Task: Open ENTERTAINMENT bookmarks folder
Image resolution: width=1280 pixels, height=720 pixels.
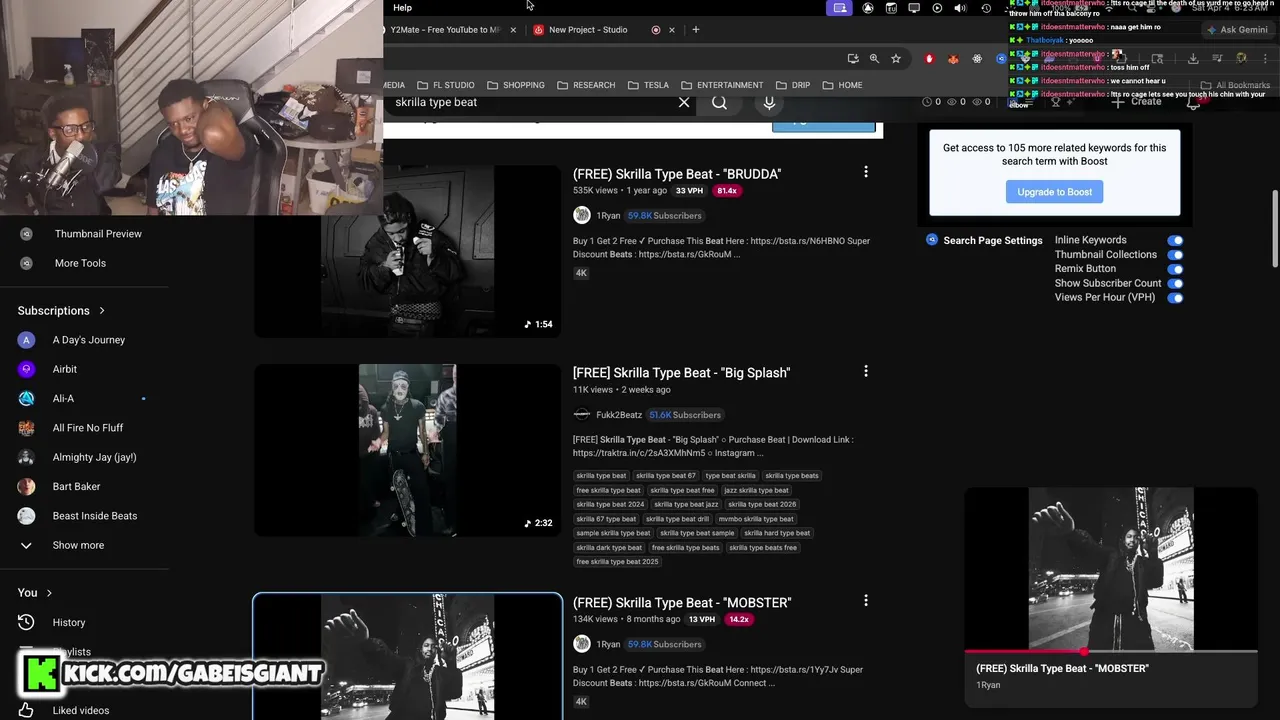Action: pyautogui.click(x=722, y=85)
